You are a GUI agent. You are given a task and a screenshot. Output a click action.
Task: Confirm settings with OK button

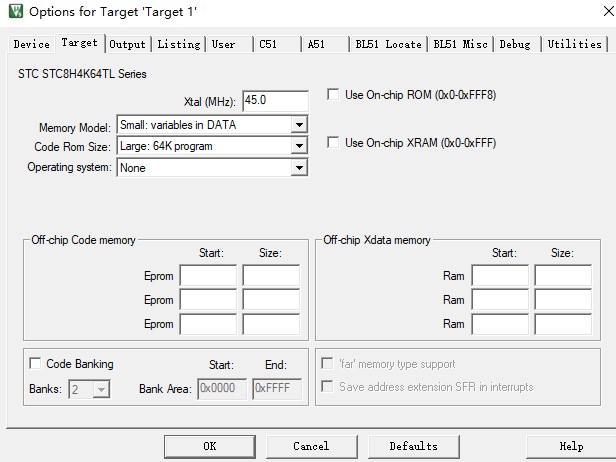[x=210, y=446]
